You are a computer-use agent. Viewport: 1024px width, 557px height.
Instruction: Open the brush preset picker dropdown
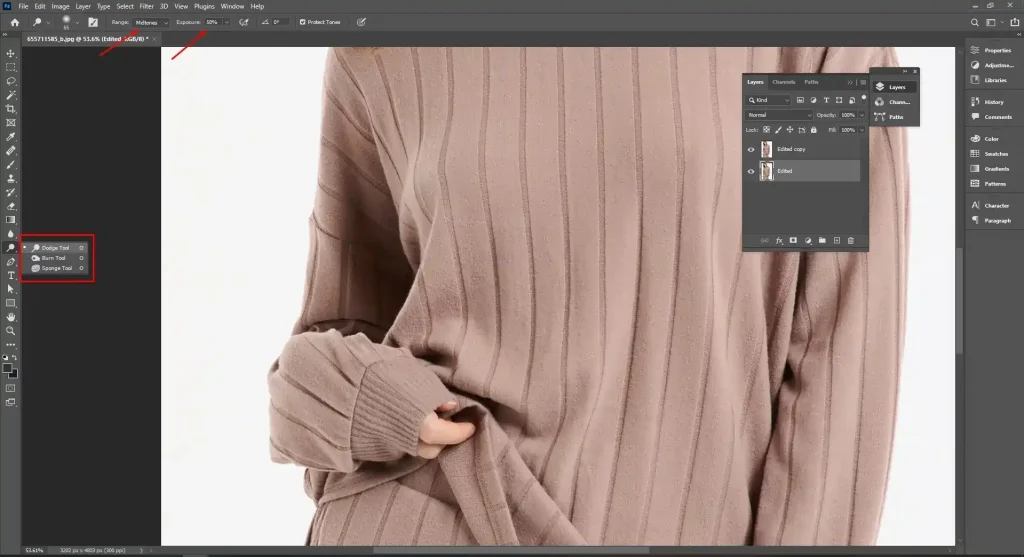tap(77, 23)
